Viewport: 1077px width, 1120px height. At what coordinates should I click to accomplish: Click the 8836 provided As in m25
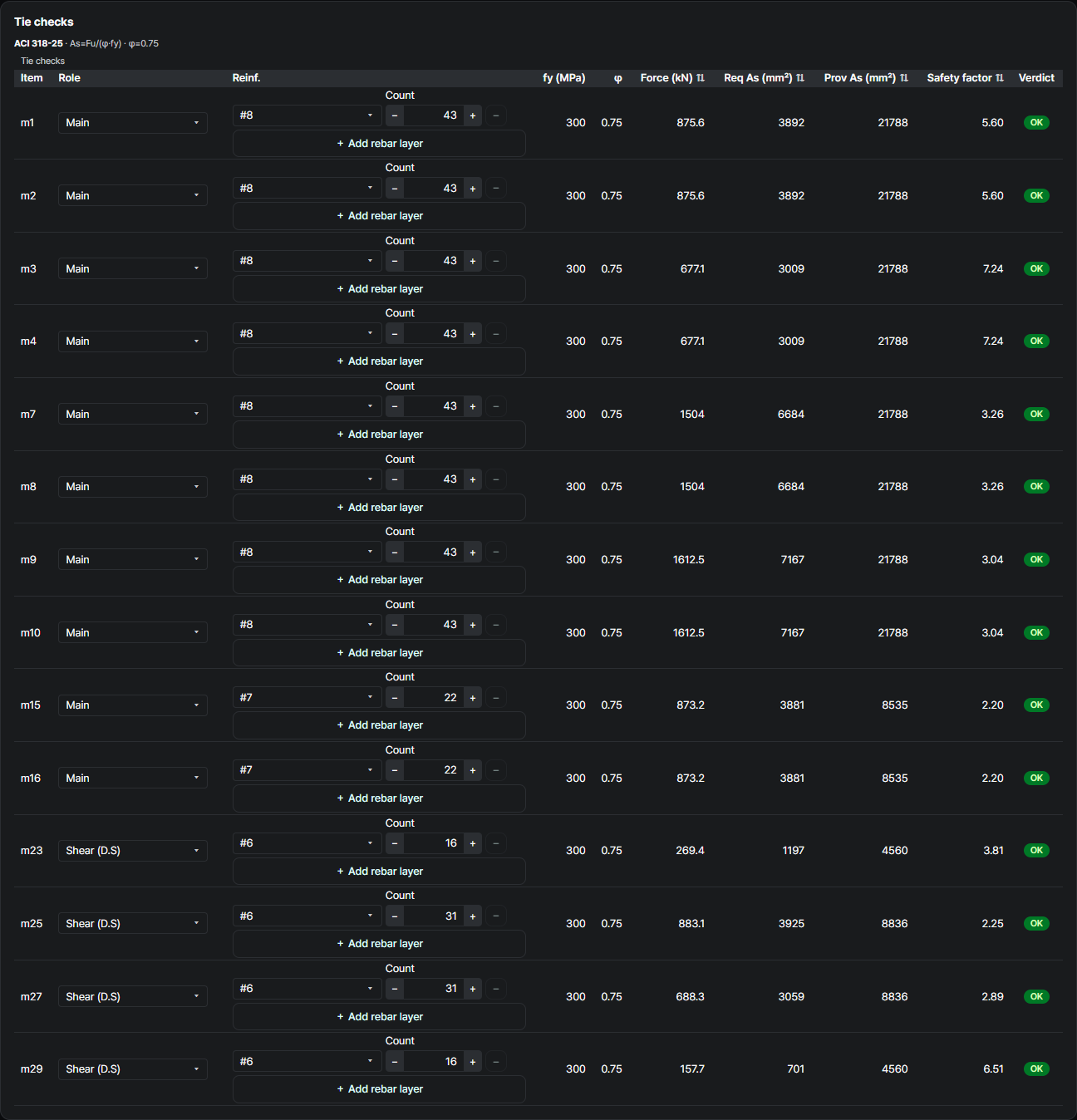tap(894, 924)
